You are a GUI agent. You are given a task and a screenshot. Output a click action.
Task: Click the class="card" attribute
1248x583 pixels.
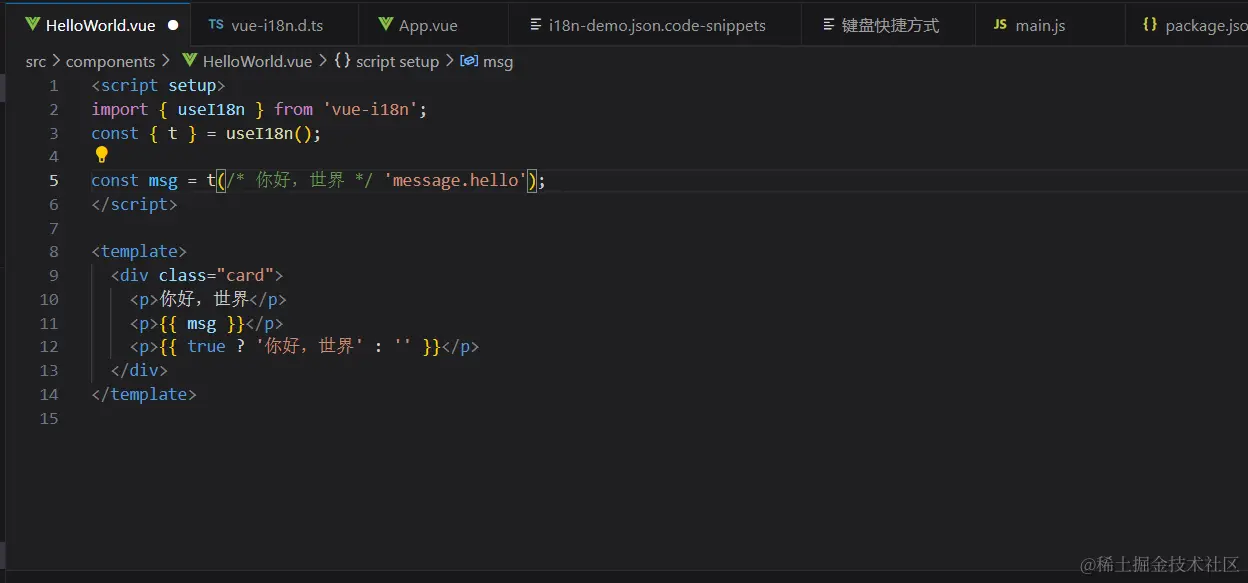coord(217,276)
